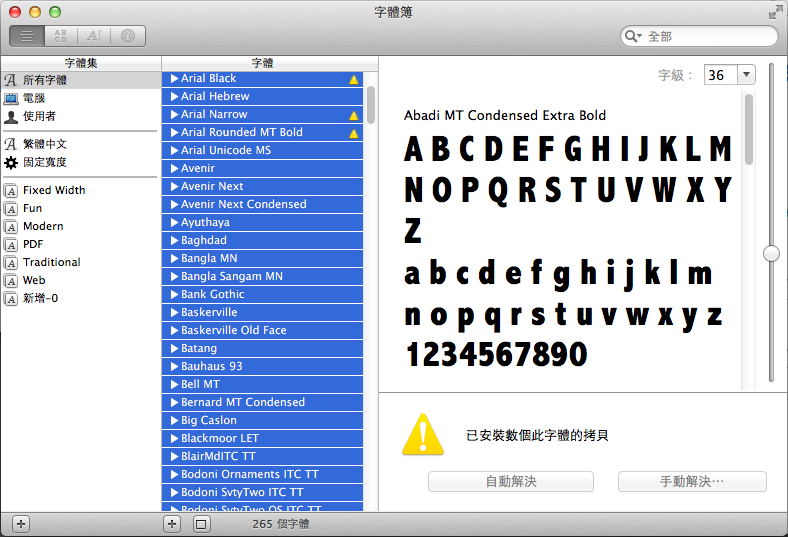The height and width of the screenshot is (537, 788).
Task: Select Baskerville Old Face font
Action: [262, 330]
